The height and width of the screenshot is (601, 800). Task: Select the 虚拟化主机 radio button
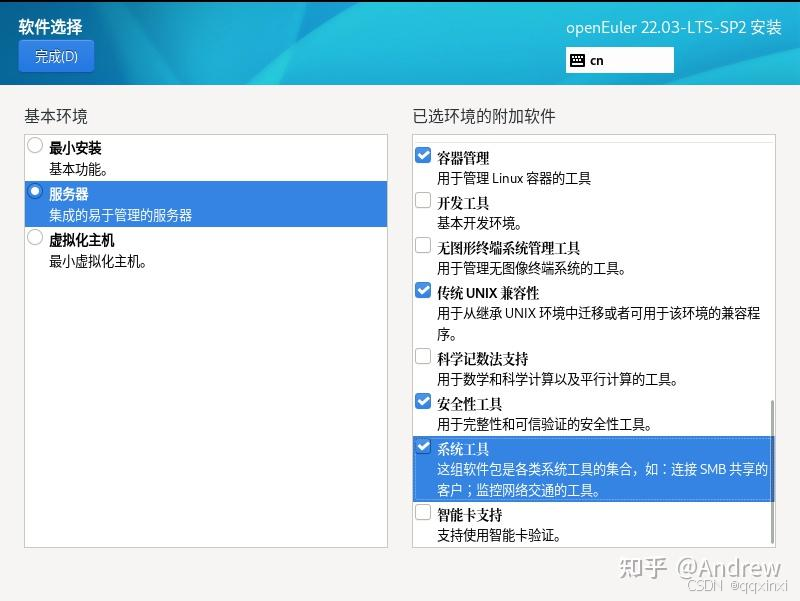(x=35, y=237)
